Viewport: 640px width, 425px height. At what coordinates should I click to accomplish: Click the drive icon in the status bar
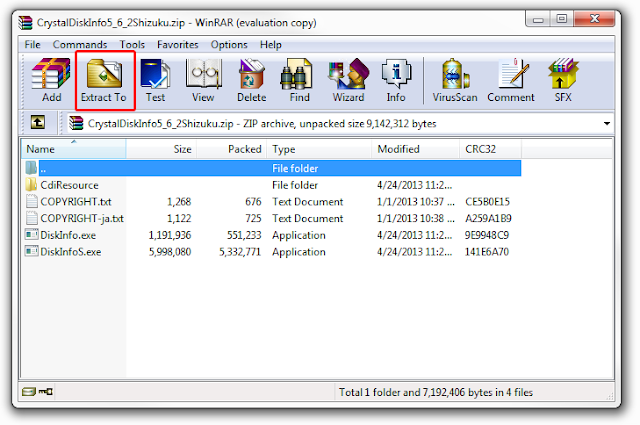29,392
